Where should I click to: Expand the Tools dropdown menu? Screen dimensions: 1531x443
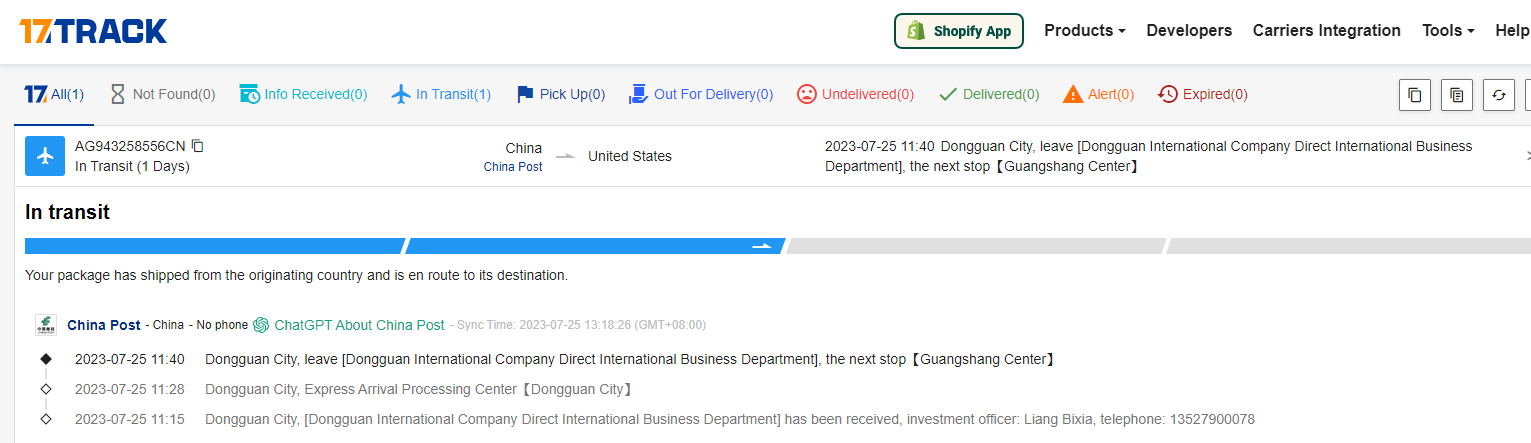coord(1448,31)
